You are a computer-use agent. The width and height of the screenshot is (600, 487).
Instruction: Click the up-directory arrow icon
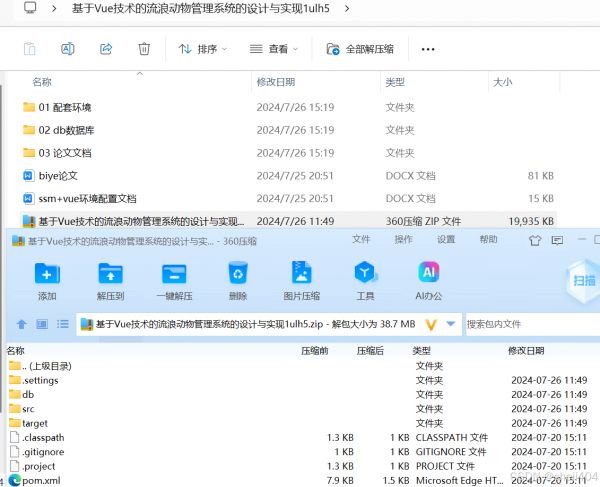click(21, 324)
